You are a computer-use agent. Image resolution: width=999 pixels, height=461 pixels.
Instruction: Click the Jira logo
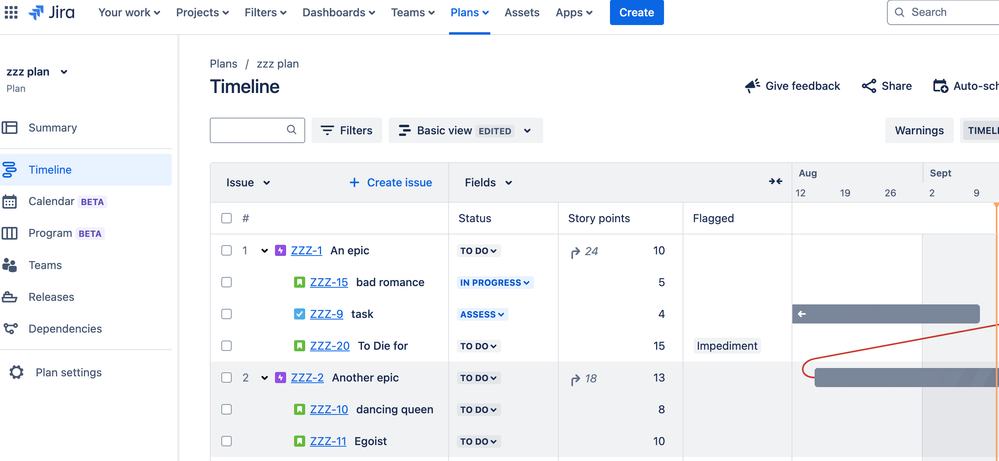click(x=52, y=12)
